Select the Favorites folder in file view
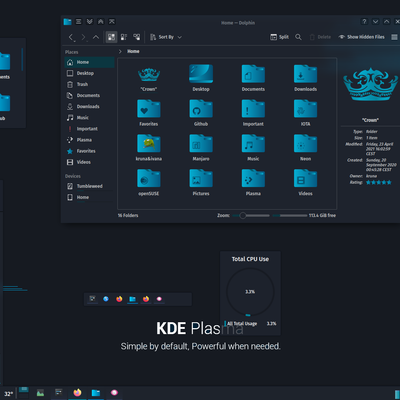400x400 pixels. pos(149,113)
